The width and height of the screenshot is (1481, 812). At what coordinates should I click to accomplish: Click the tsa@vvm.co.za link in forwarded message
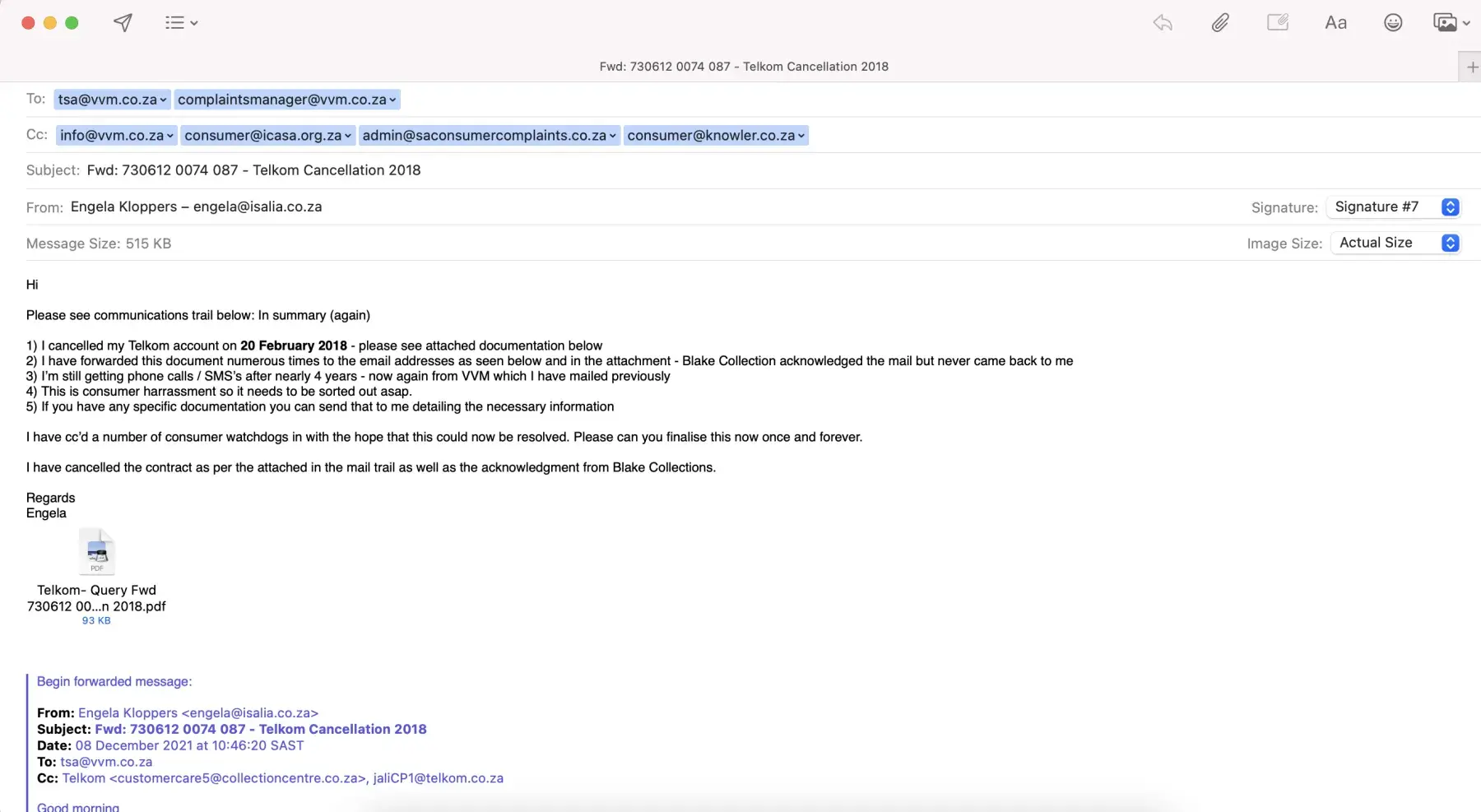(x=106, y=762)
